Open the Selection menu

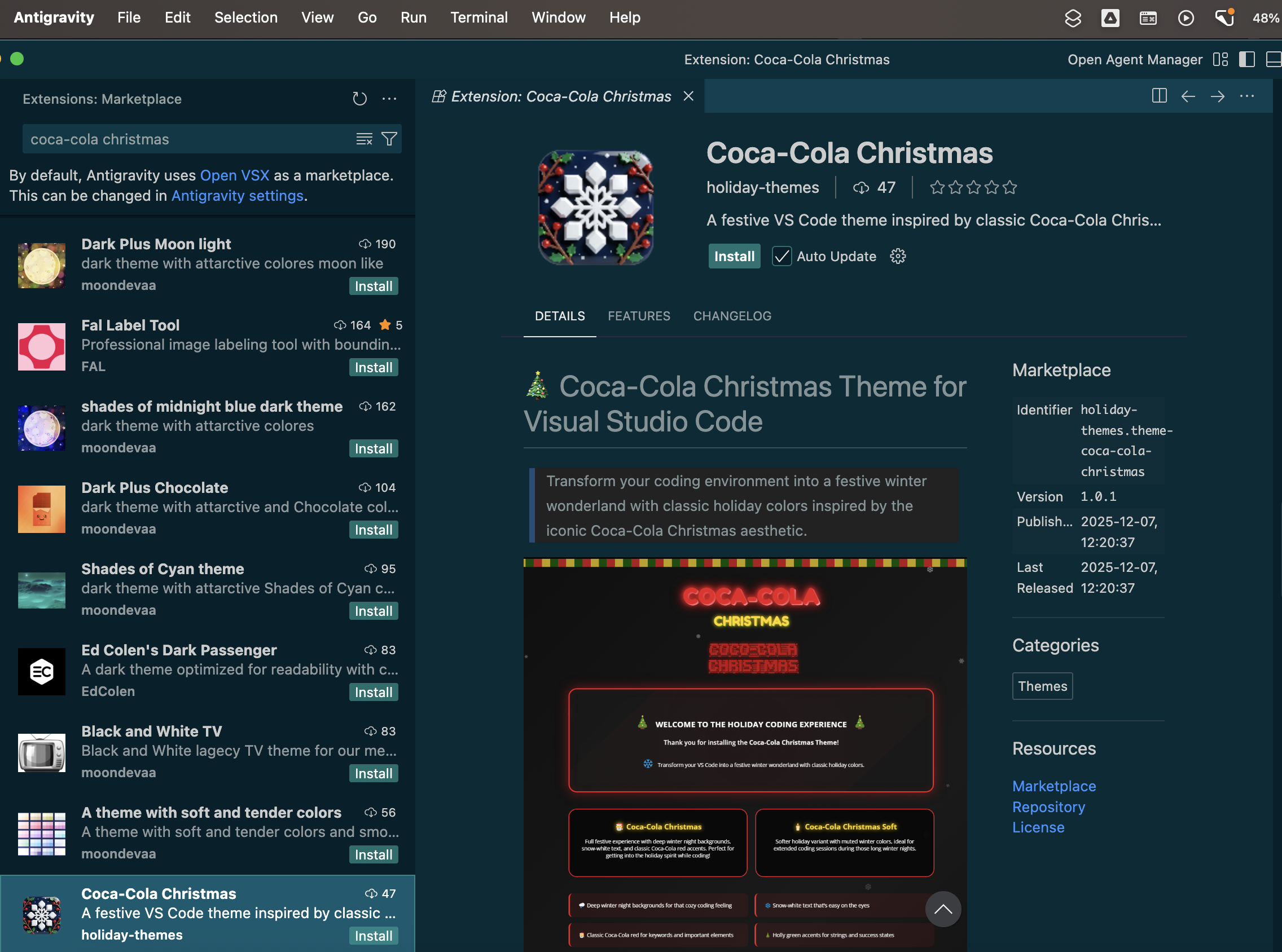(246, 18)
